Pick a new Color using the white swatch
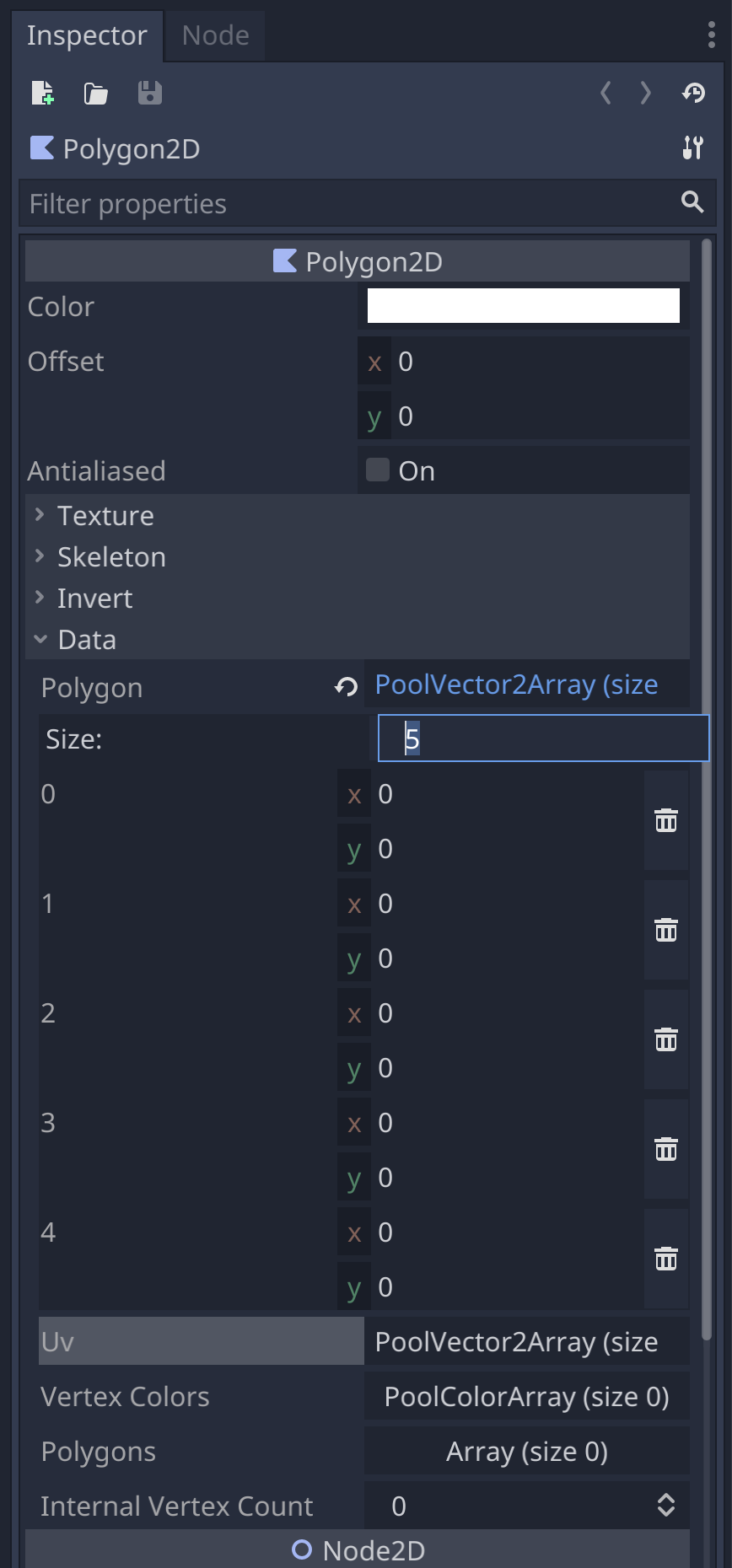The width and height of the screenshot is (732, 1568). [x=523, y=305]
